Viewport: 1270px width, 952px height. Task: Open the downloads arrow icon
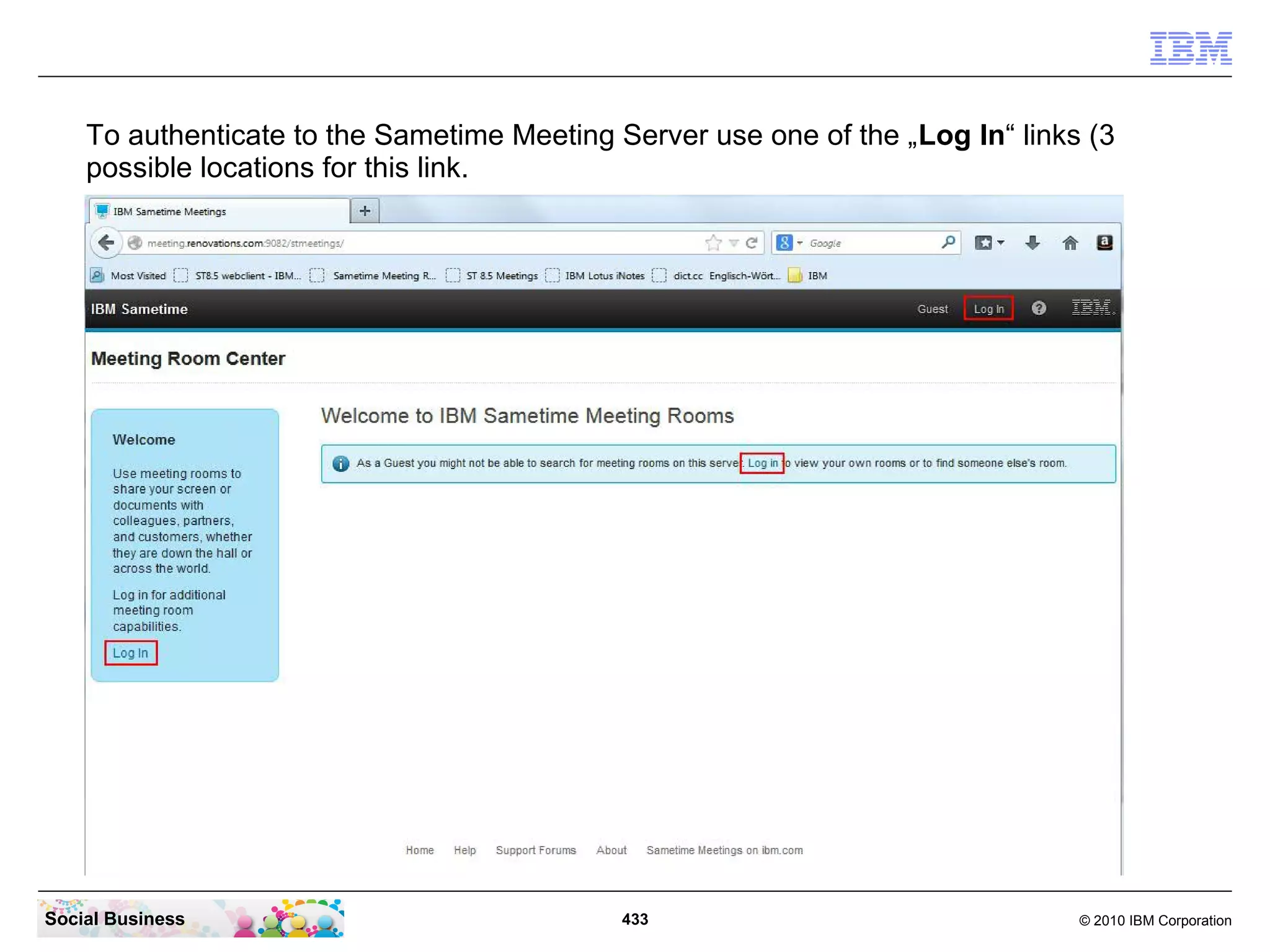(1032, 243)
